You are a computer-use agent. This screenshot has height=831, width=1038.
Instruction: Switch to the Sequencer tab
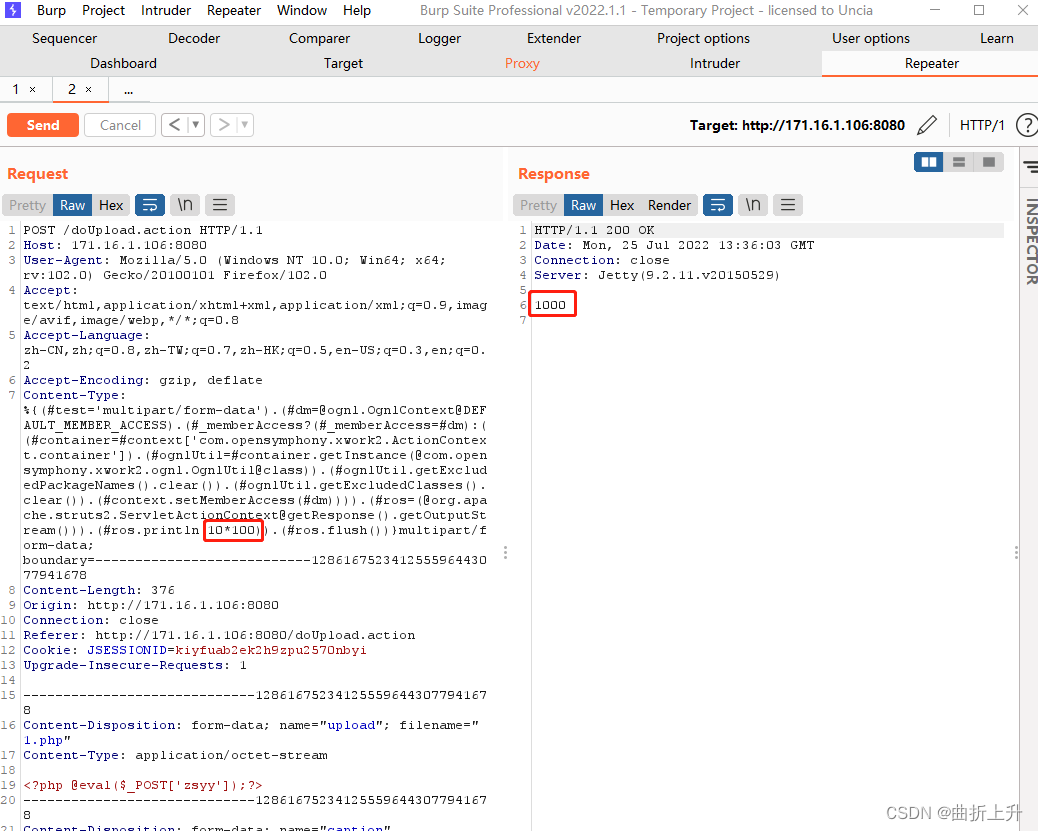64,38
